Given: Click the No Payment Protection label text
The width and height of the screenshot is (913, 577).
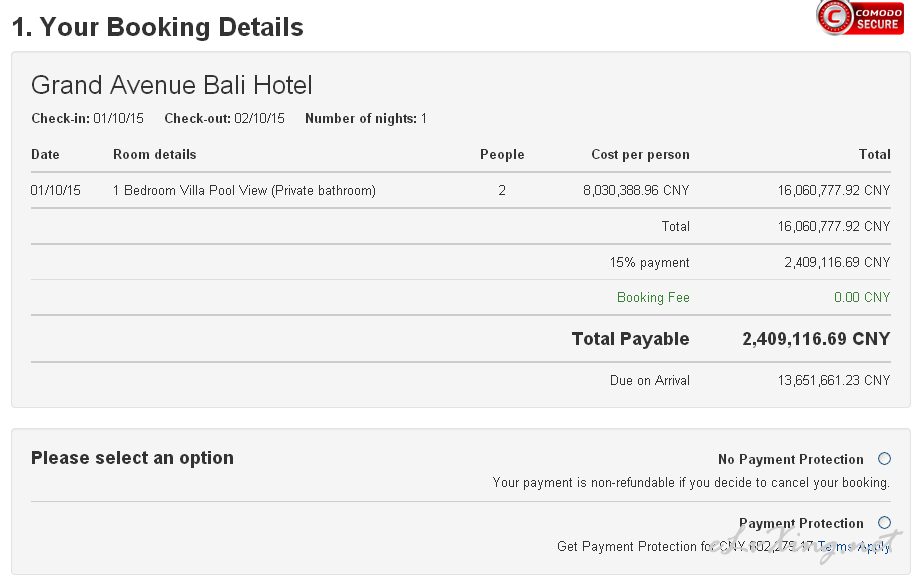Looking at the screenshot, I should pyautogui.click(x=790, y=459).
